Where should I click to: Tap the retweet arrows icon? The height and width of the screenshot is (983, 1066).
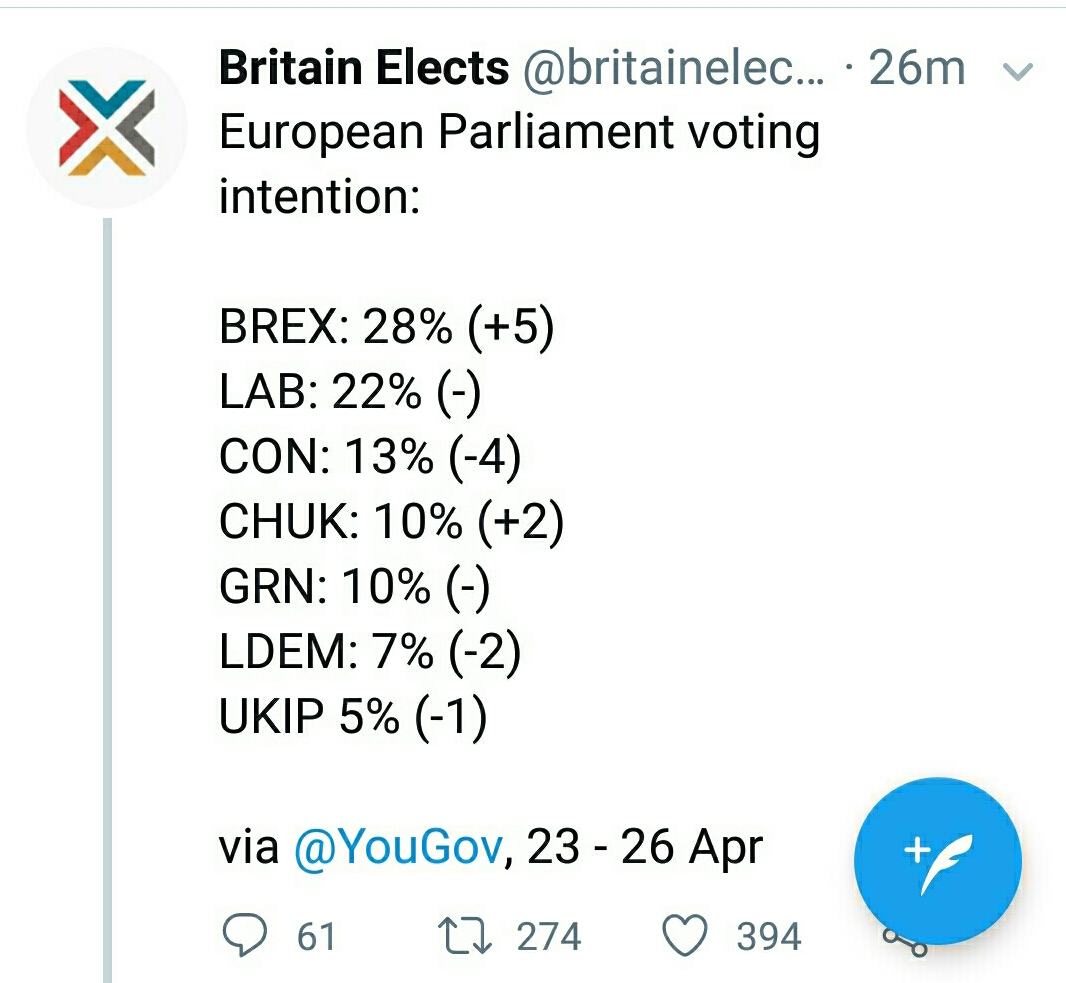click(x=466, y=936)
